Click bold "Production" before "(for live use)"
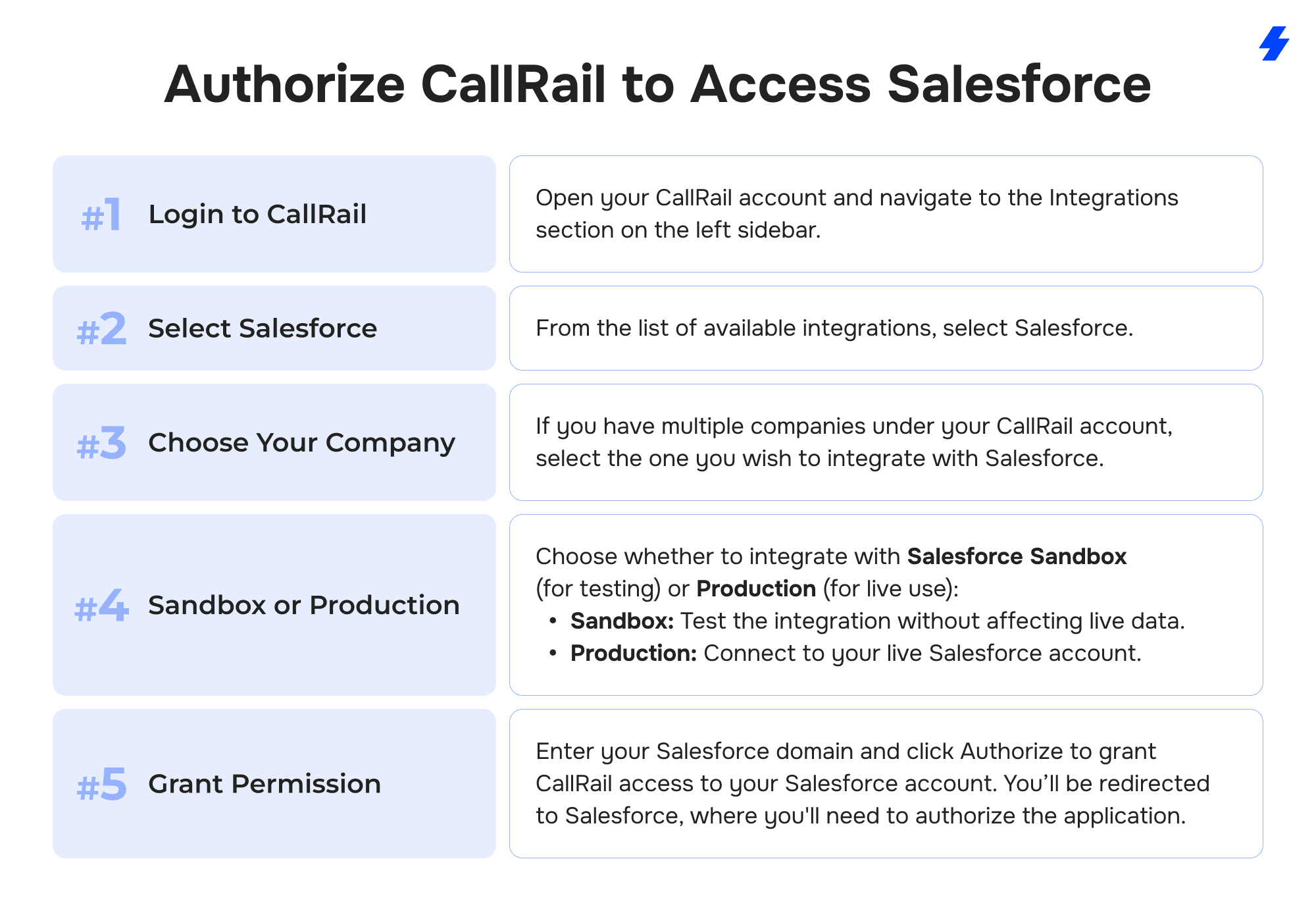This screenshot has width=1316, height=911. pos(756,588)
